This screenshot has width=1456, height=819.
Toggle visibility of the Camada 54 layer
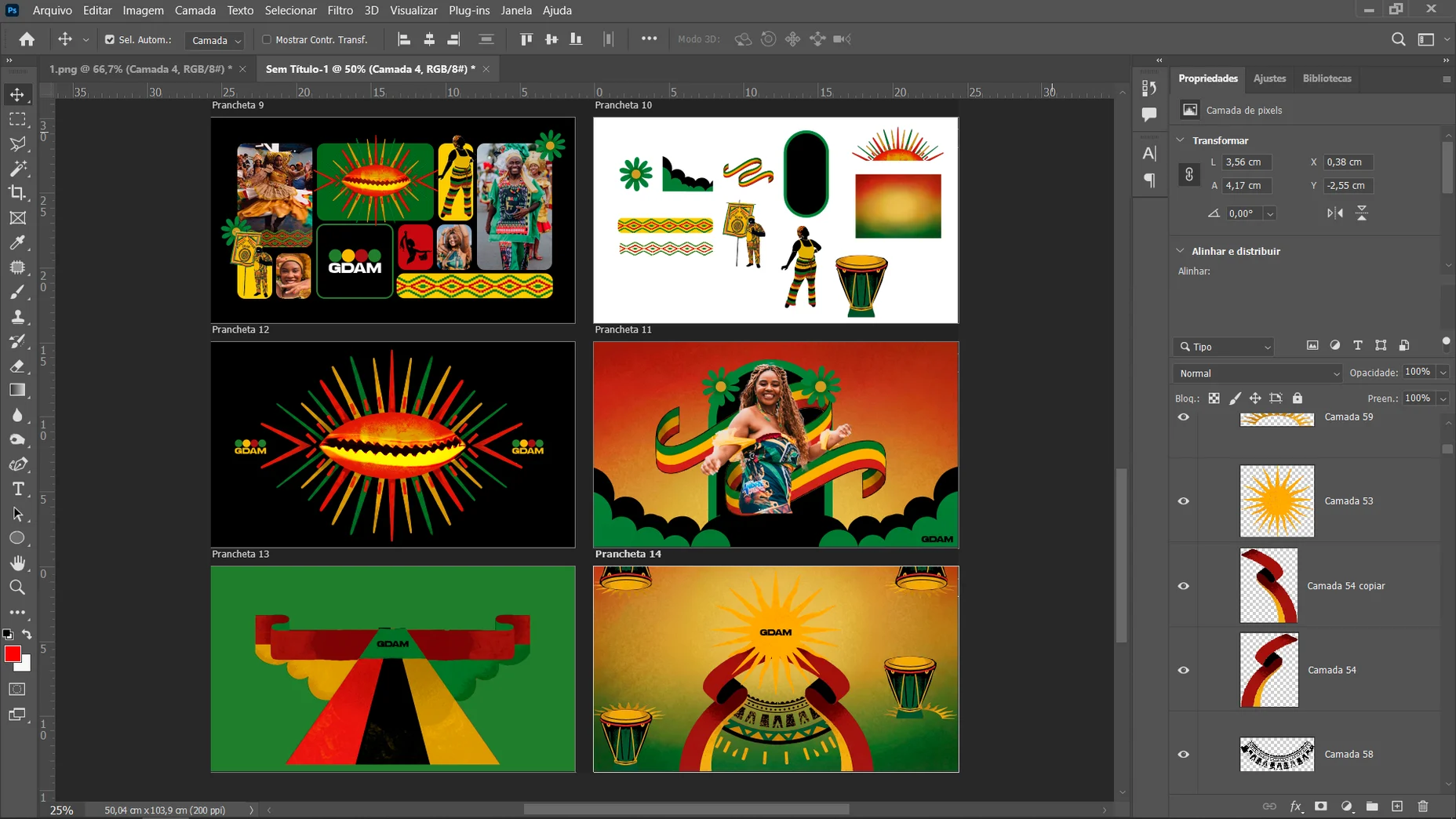click(x=1184, y=670)
